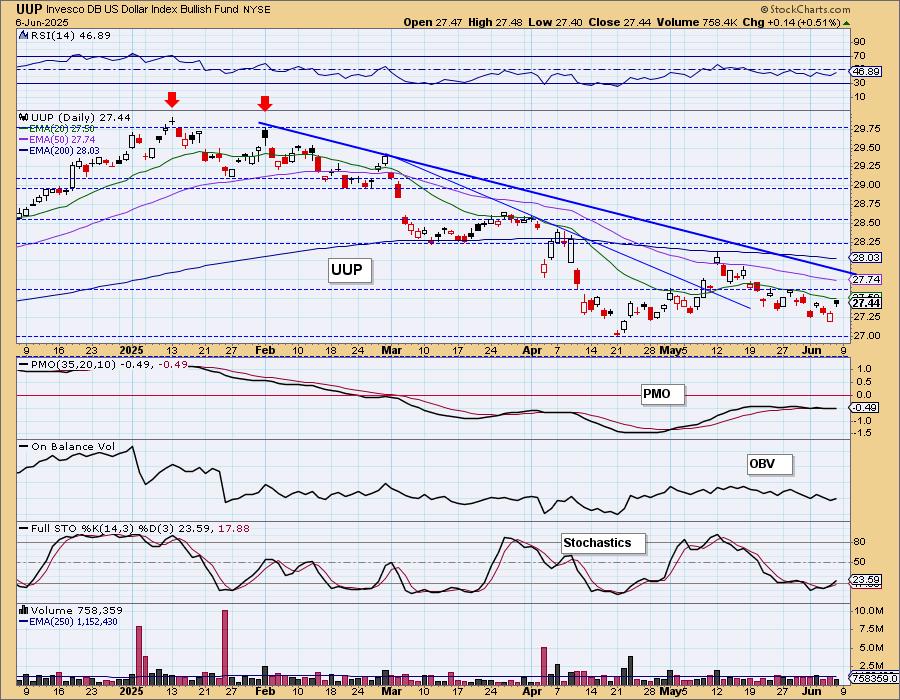Click the boxed PMO annotation
Image resolution: width=900 pixels, height=700 pixels.
click(x=663, y=394)
